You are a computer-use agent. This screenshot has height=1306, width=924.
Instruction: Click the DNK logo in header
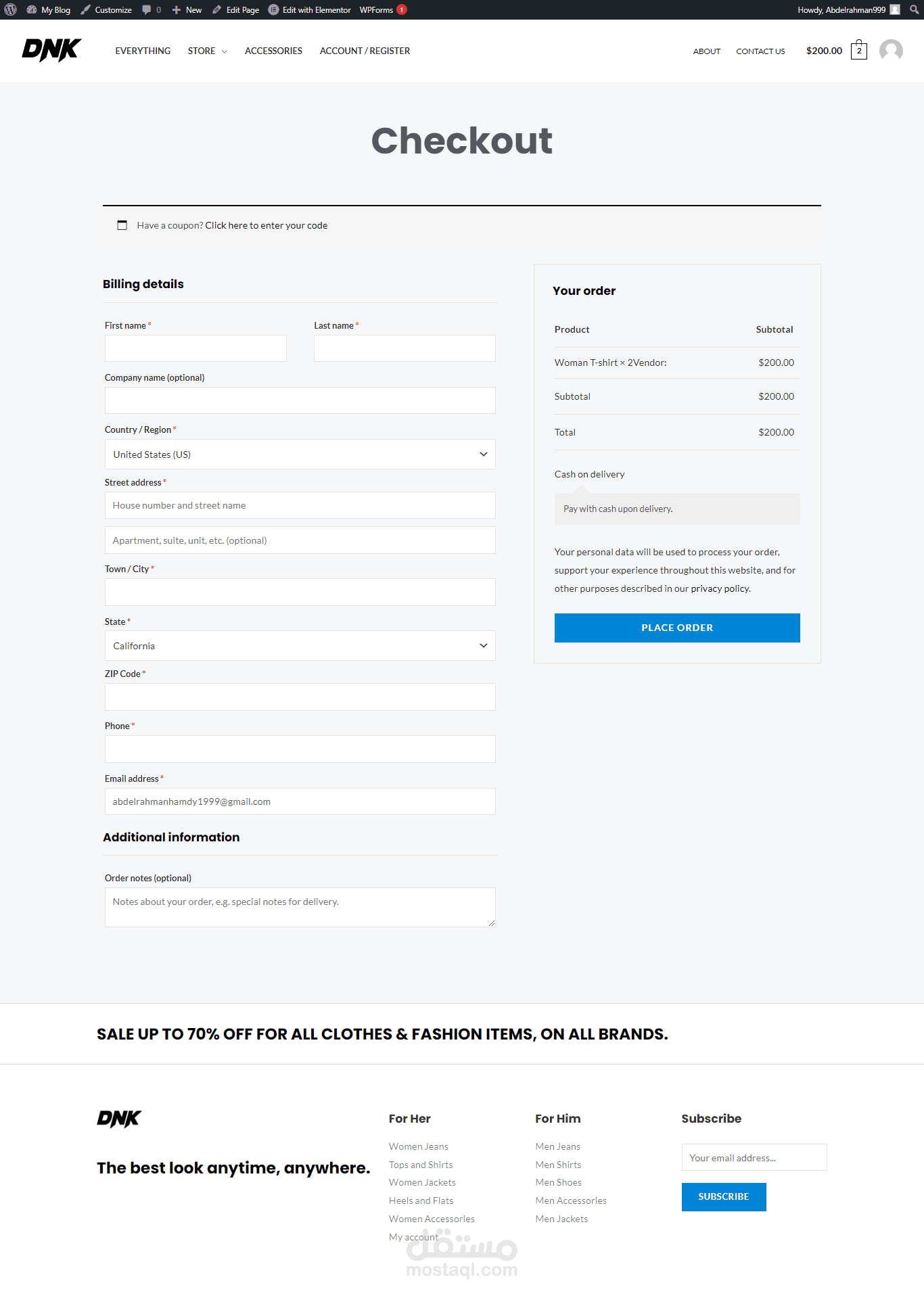[x=51, y=50]
